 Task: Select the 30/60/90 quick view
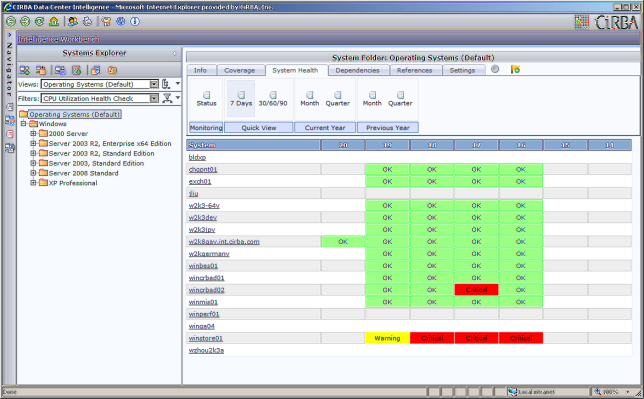(273, 99)
